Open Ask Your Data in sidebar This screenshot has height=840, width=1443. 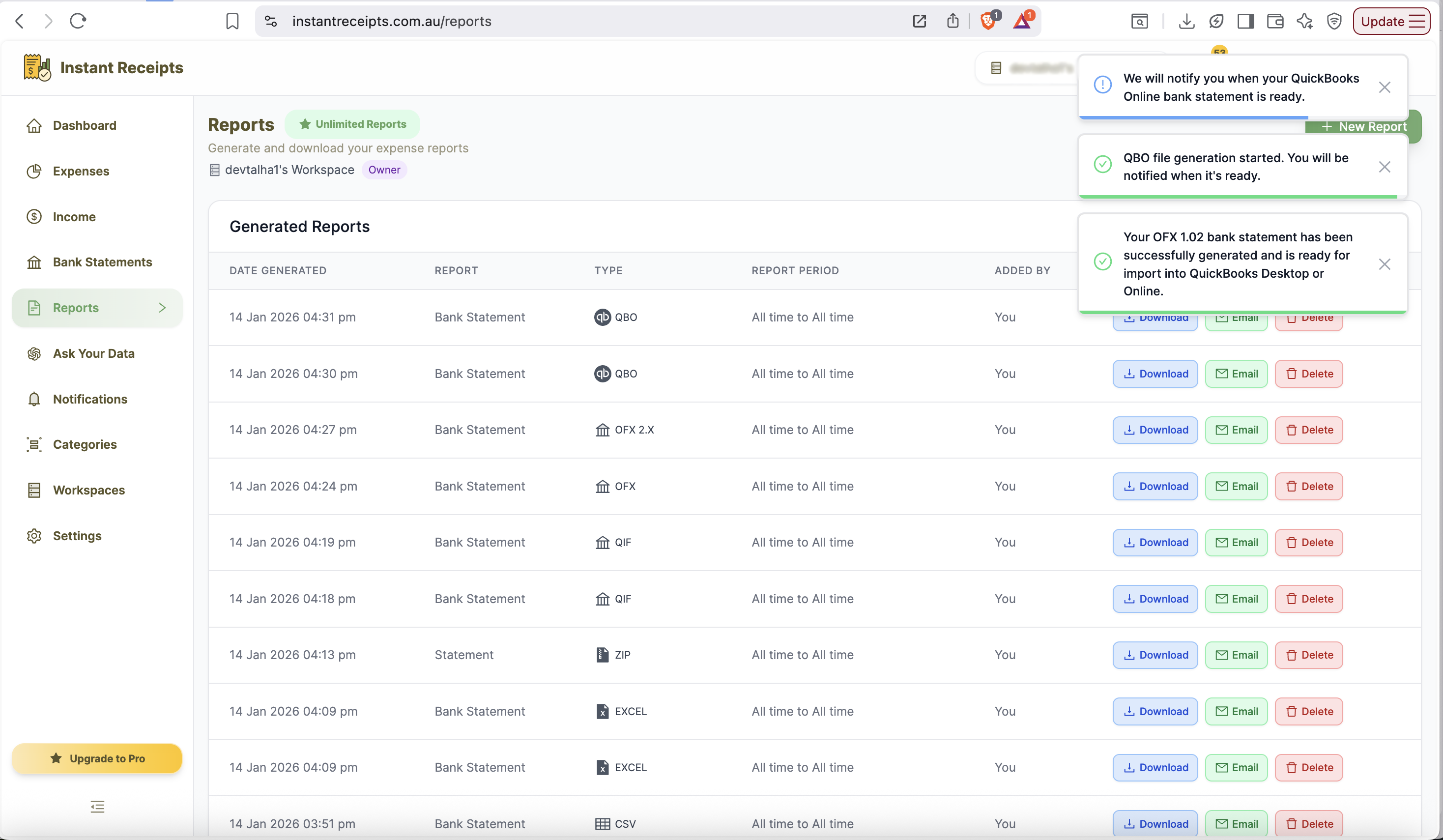97,354
